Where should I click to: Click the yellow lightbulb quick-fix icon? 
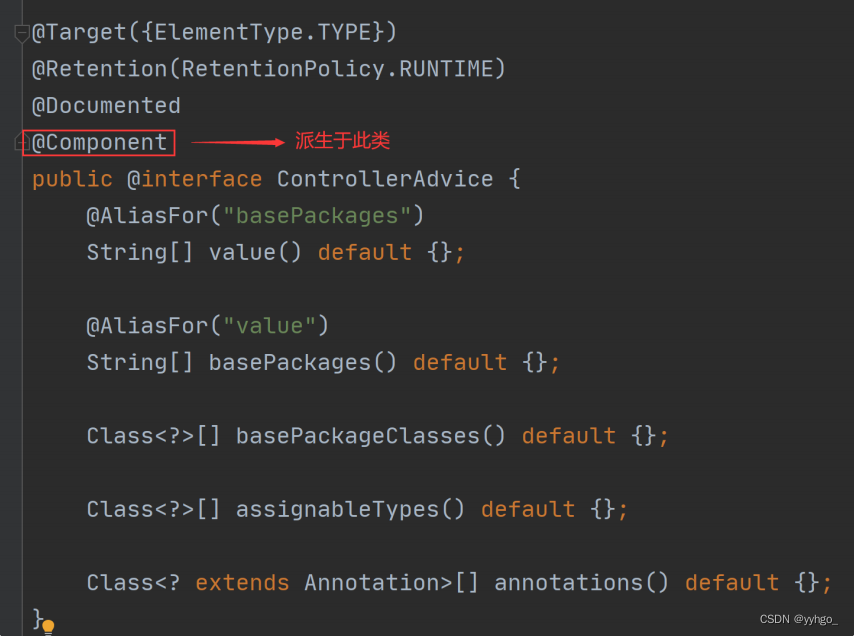pyautogui.click(x=48, y=628)
